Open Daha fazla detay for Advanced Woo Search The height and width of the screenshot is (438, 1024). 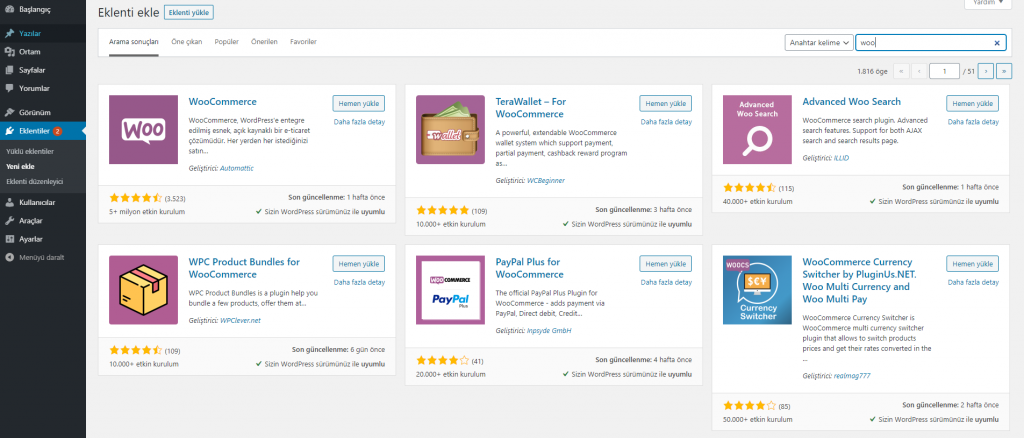coord(973,121)
